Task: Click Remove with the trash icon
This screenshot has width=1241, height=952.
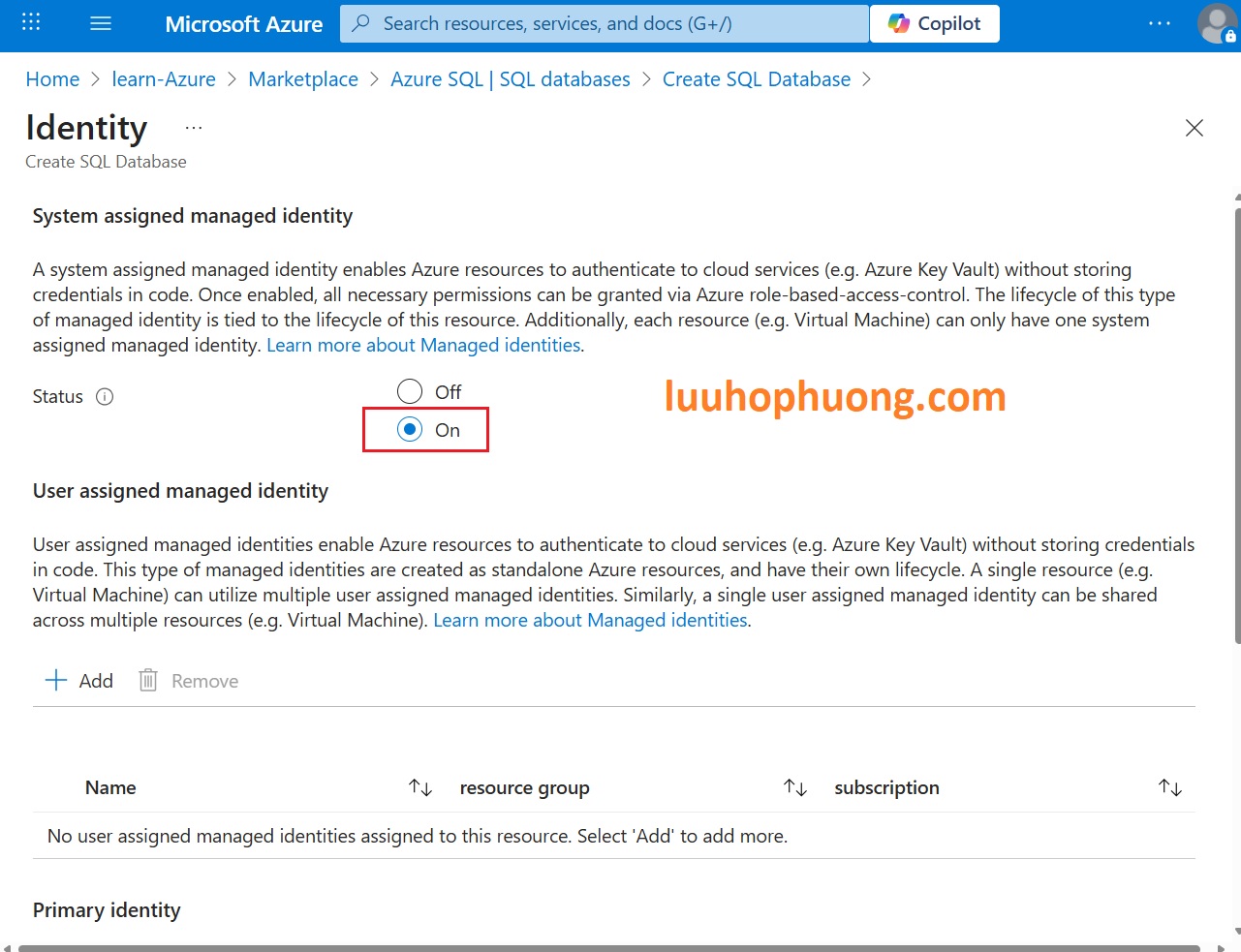Action: (189, 681)
